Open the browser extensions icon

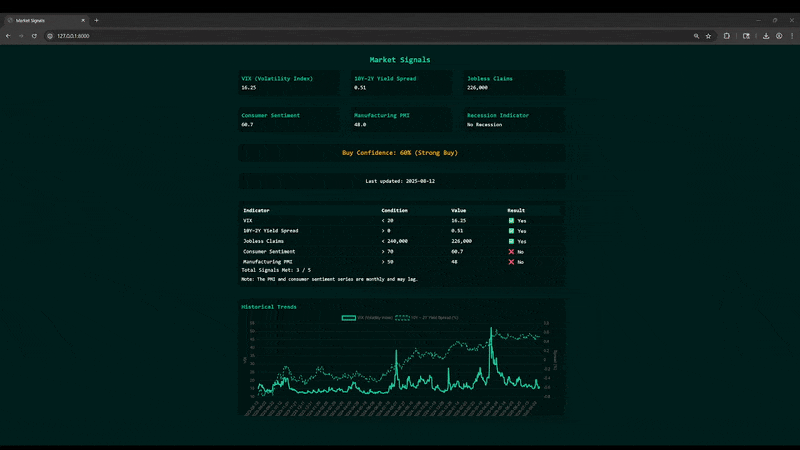727,35
